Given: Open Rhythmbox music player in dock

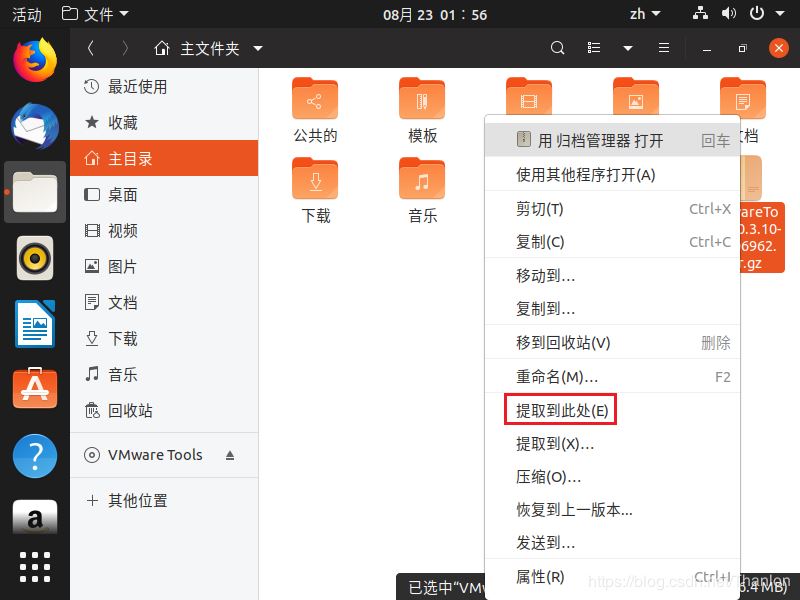Looking at the screenshot, I should pos(35,259).
